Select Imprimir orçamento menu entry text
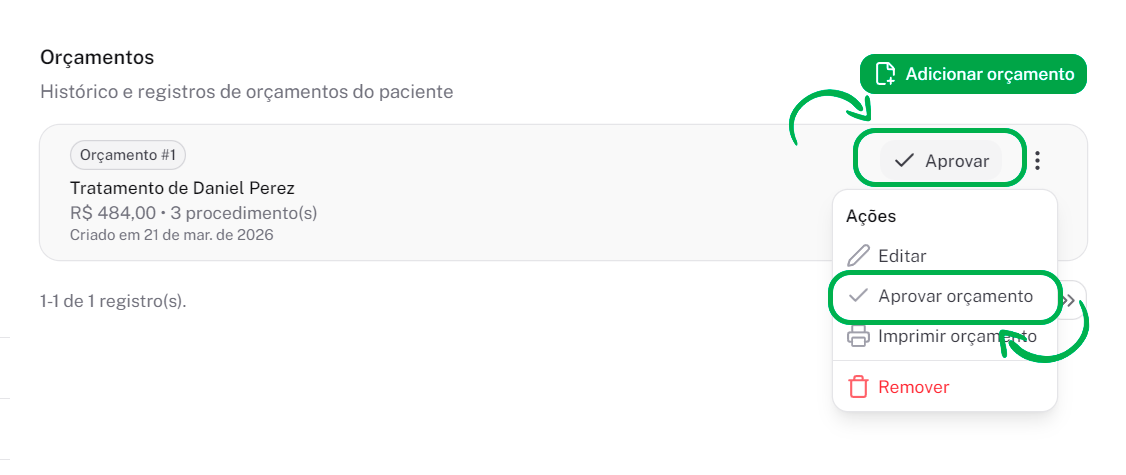Viewport: 1126px width, 475px height. tap(957, 337)
